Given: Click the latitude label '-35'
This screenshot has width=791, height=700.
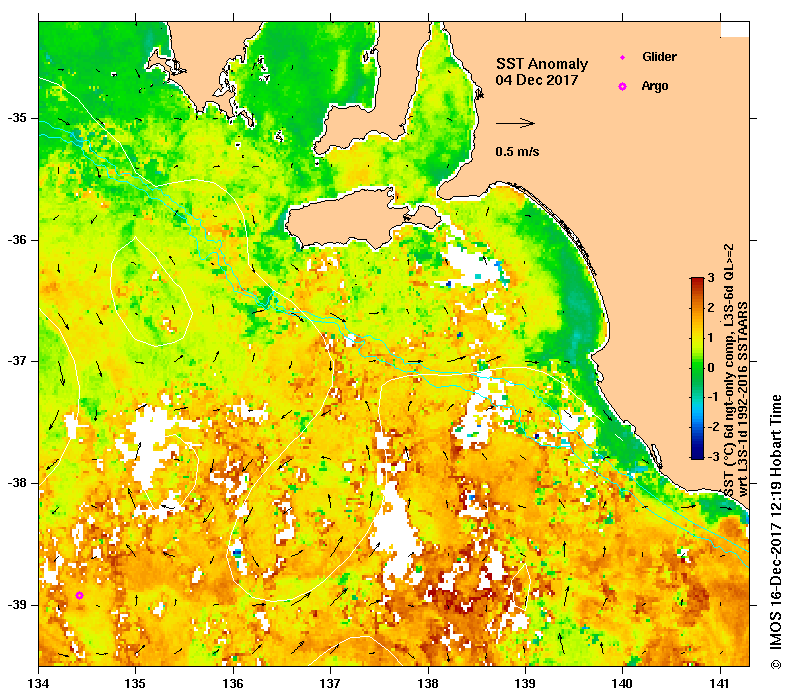Looking at the screenshot, I should (x=17, y=118).
